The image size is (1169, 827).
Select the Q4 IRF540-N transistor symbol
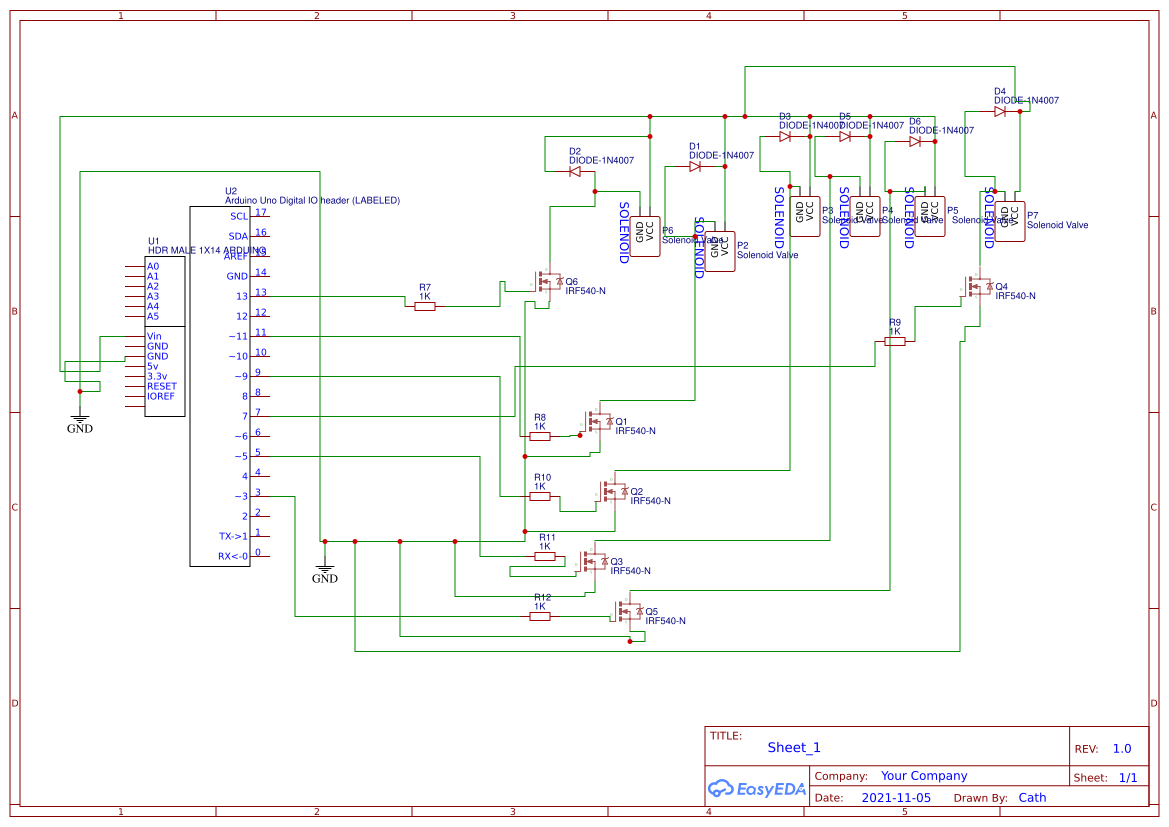[x=978, y=288]
